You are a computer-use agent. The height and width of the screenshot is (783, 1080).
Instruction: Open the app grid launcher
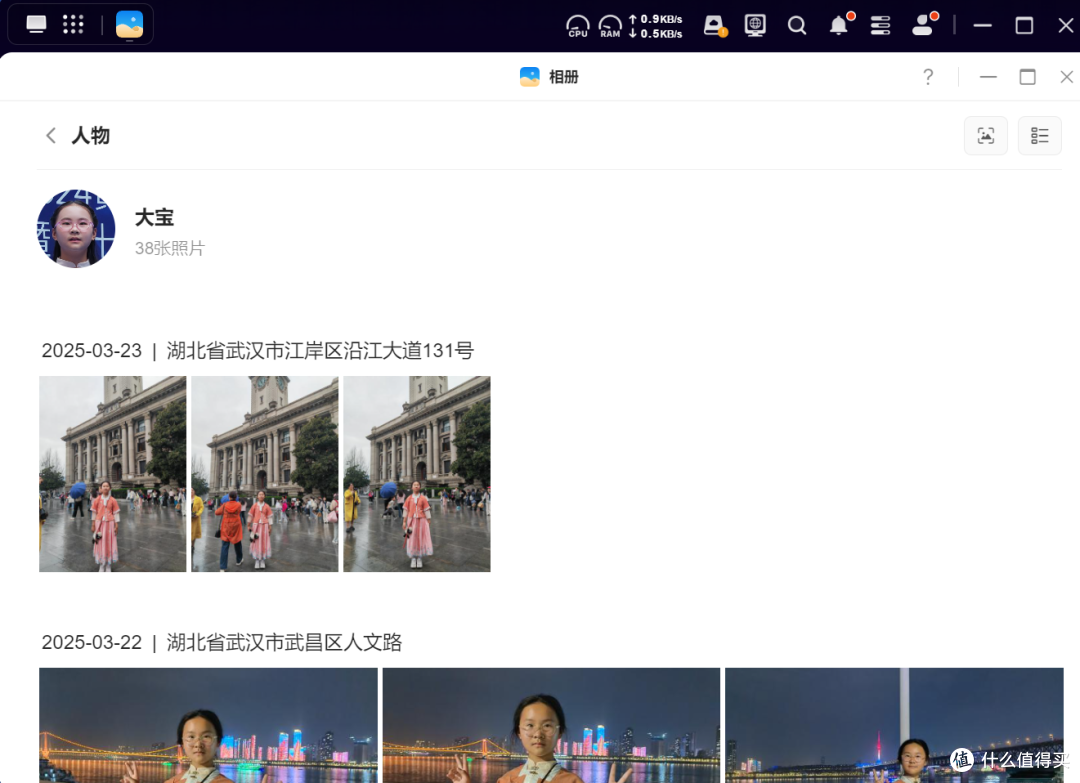(x=73, y=25)
